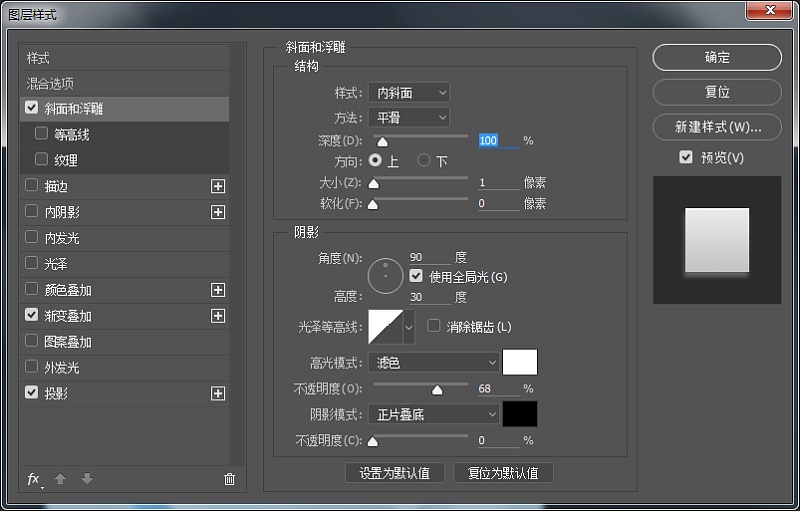Click the 光泽等高线 contour thumbnail
The height and width of the screenshot is (511, 800).
pyautogui.click(x=386, y=327)
